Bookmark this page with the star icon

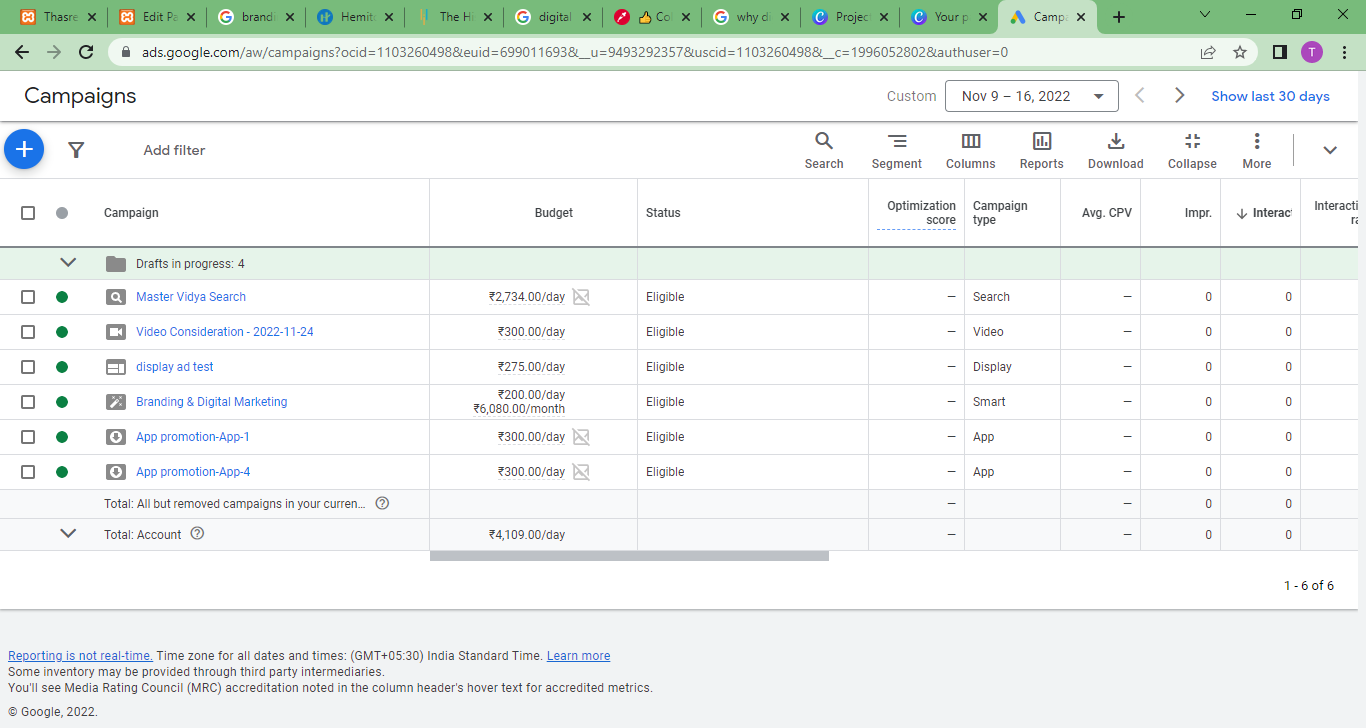(x=1240, y=52)
